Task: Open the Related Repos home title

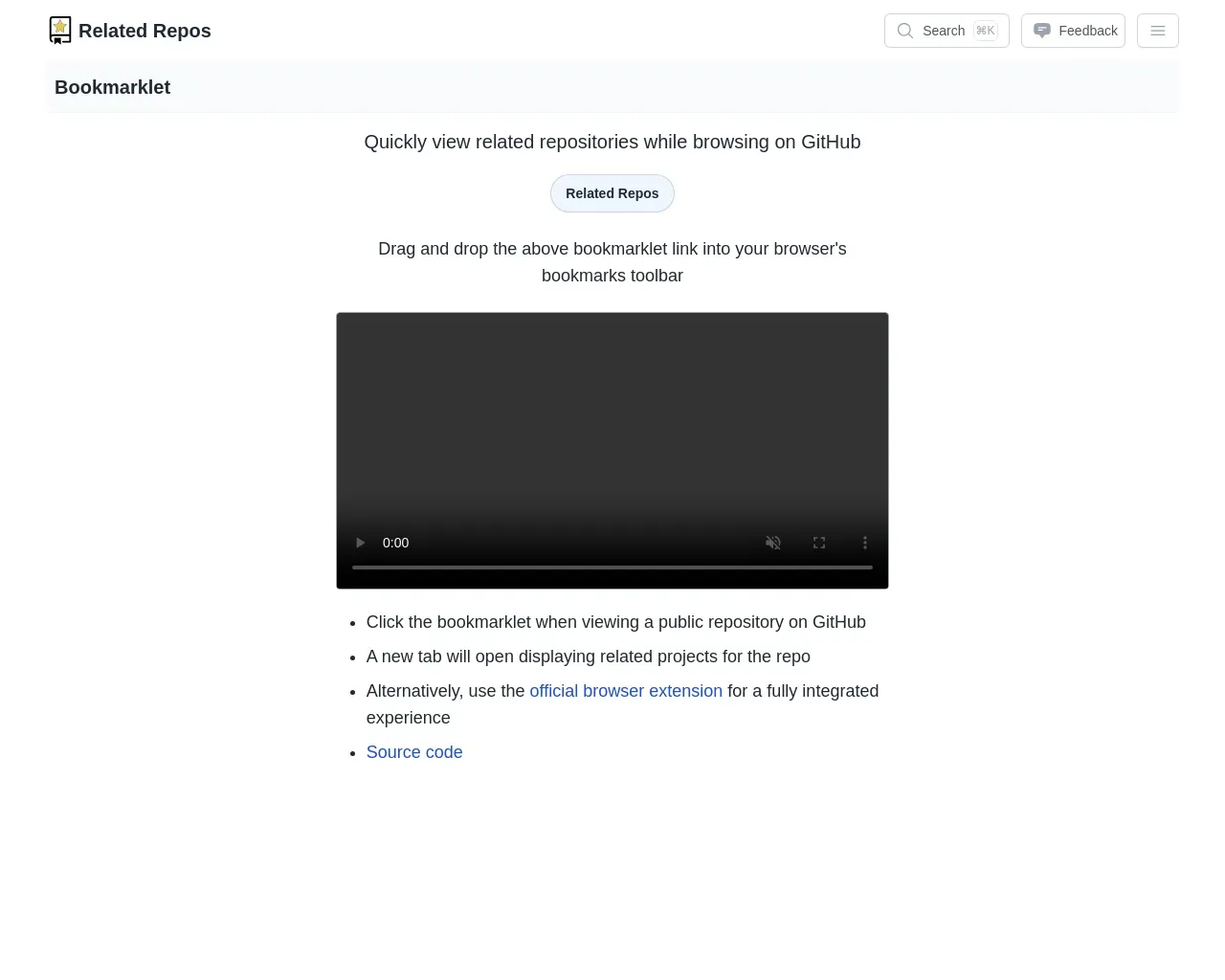Action: (145, 31)
